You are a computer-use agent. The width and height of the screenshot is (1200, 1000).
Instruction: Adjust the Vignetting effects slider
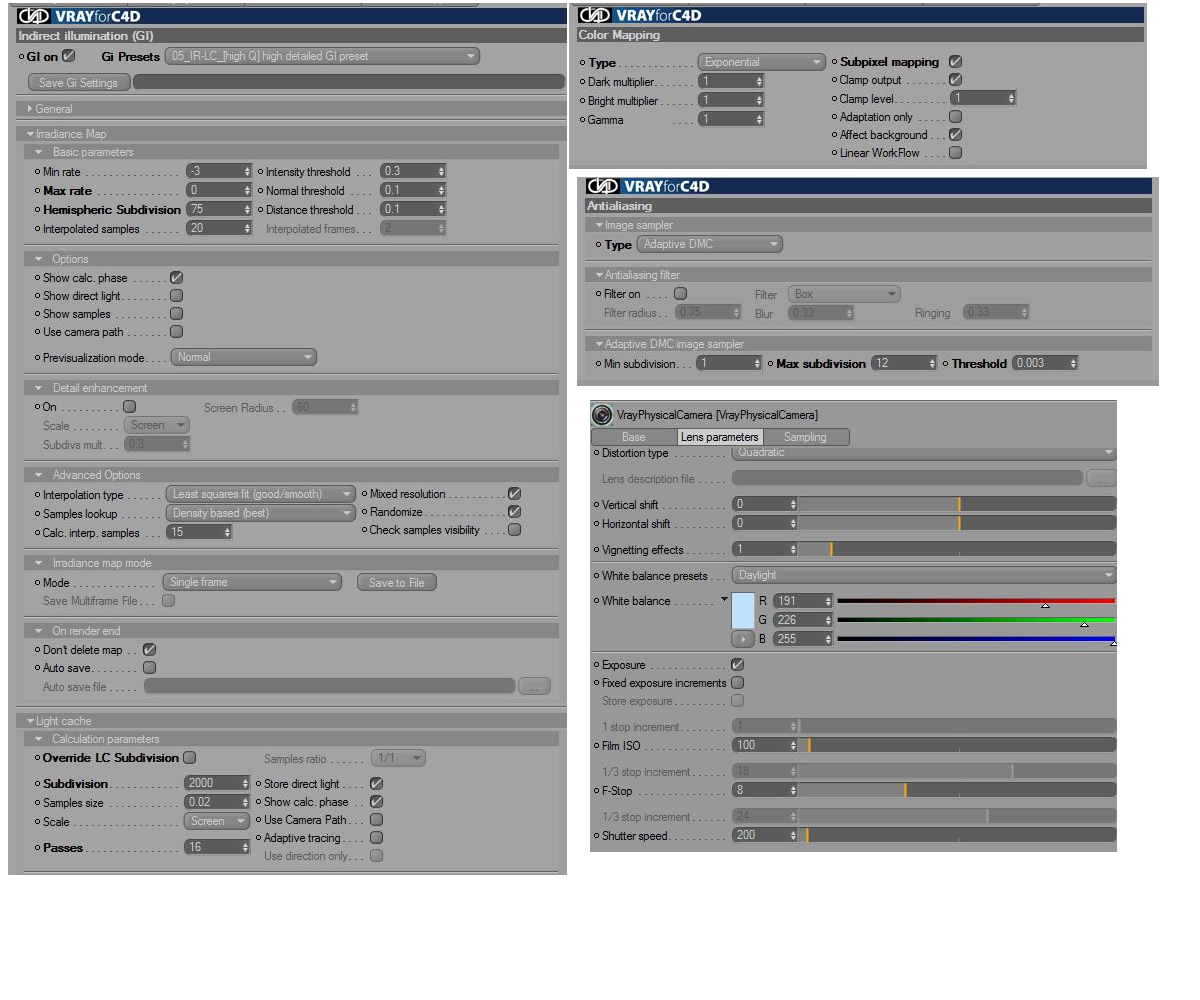click(x=957, y=549)
